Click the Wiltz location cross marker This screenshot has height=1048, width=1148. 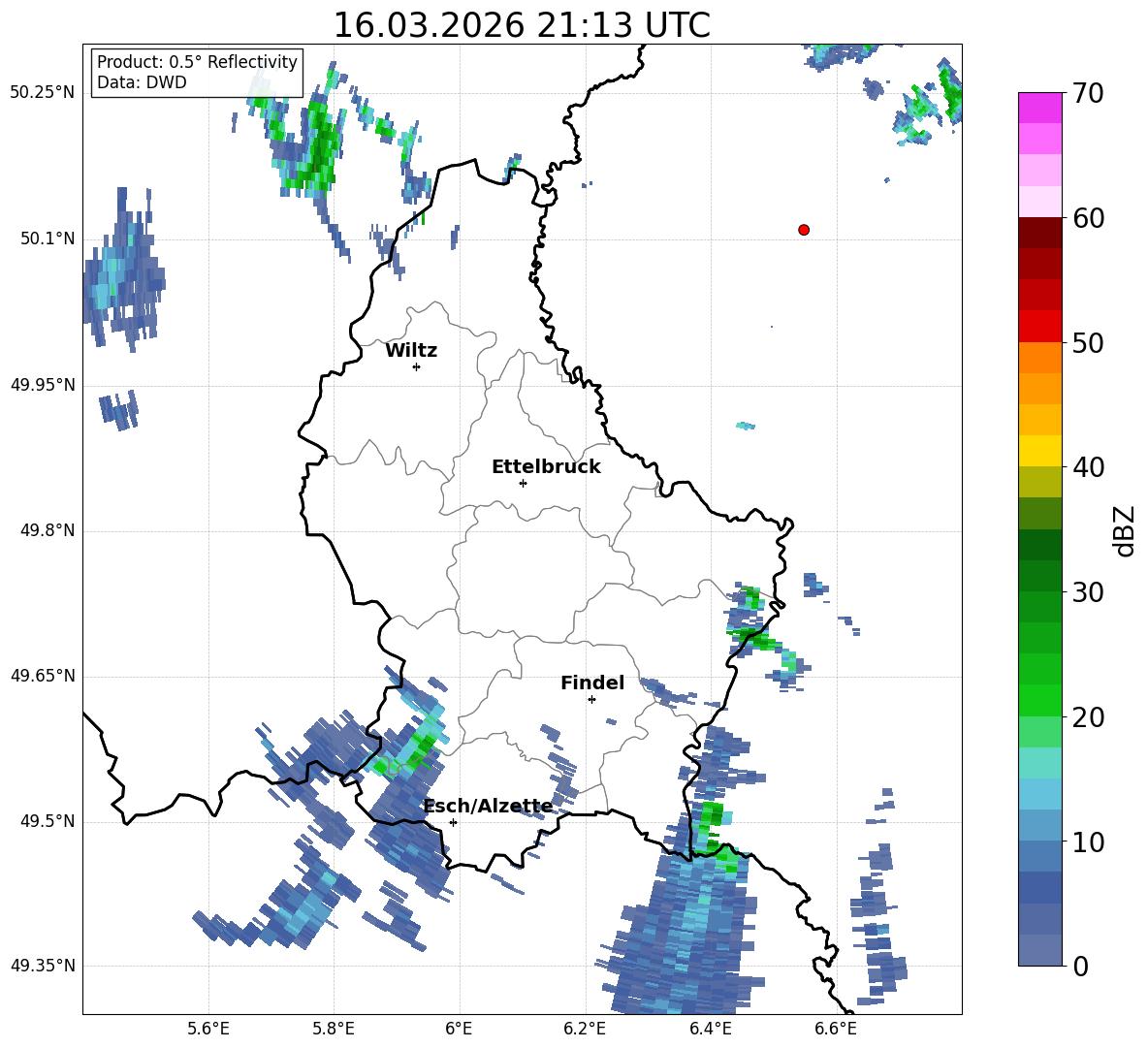[x=417, y=366]
